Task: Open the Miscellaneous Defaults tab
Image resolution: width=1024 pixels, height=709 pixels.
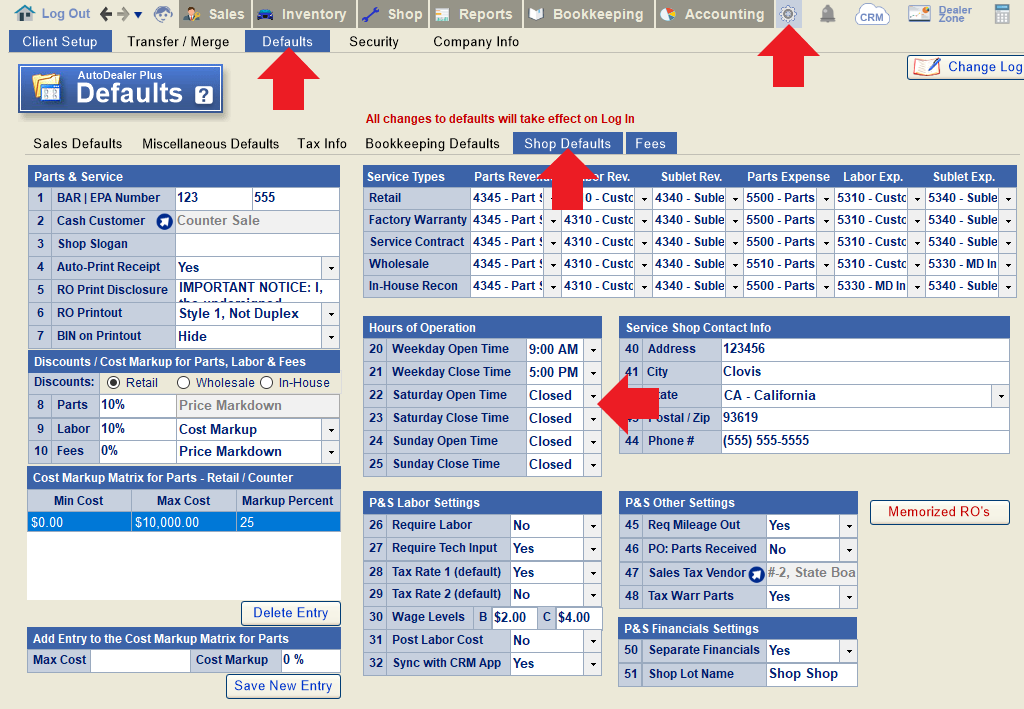Action: (x=210, y=144)
